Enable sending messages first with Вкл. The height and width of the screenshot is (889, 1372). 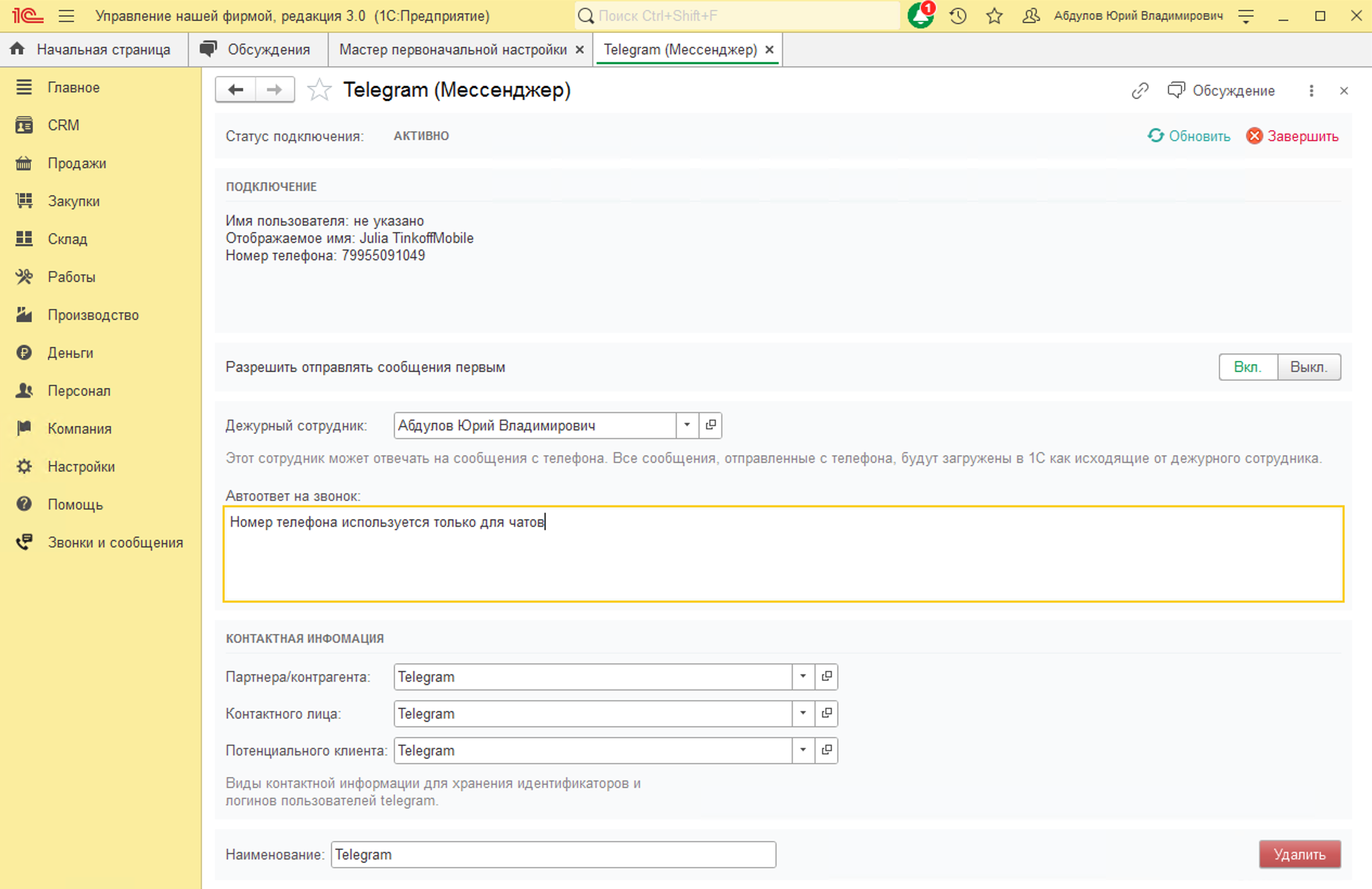1247,367
